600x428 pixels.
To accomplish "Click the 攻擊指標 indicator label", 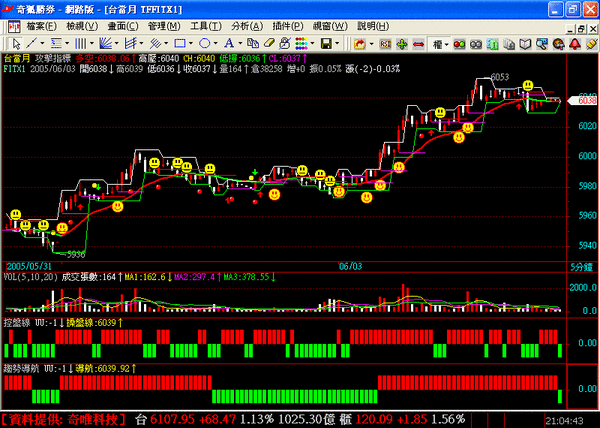I will pyautogui.click(x=53, y=59).
